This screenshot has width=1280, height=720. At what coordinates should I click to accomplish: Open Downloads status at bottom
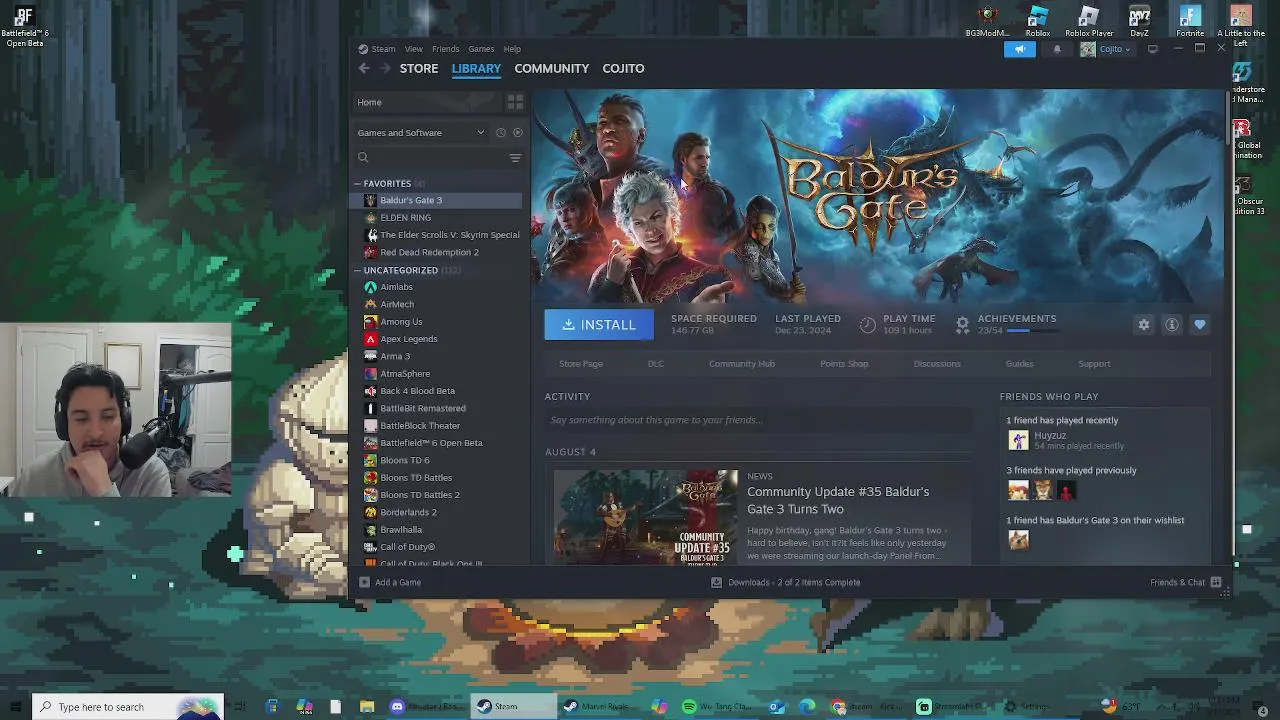786,582
